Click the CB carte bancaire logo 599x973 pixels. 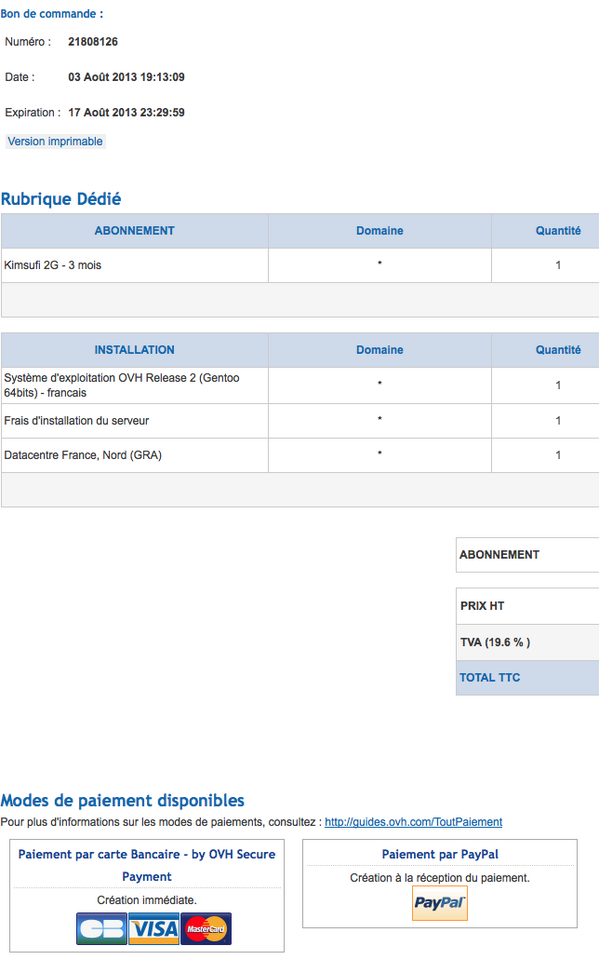(x=101, y=929)
